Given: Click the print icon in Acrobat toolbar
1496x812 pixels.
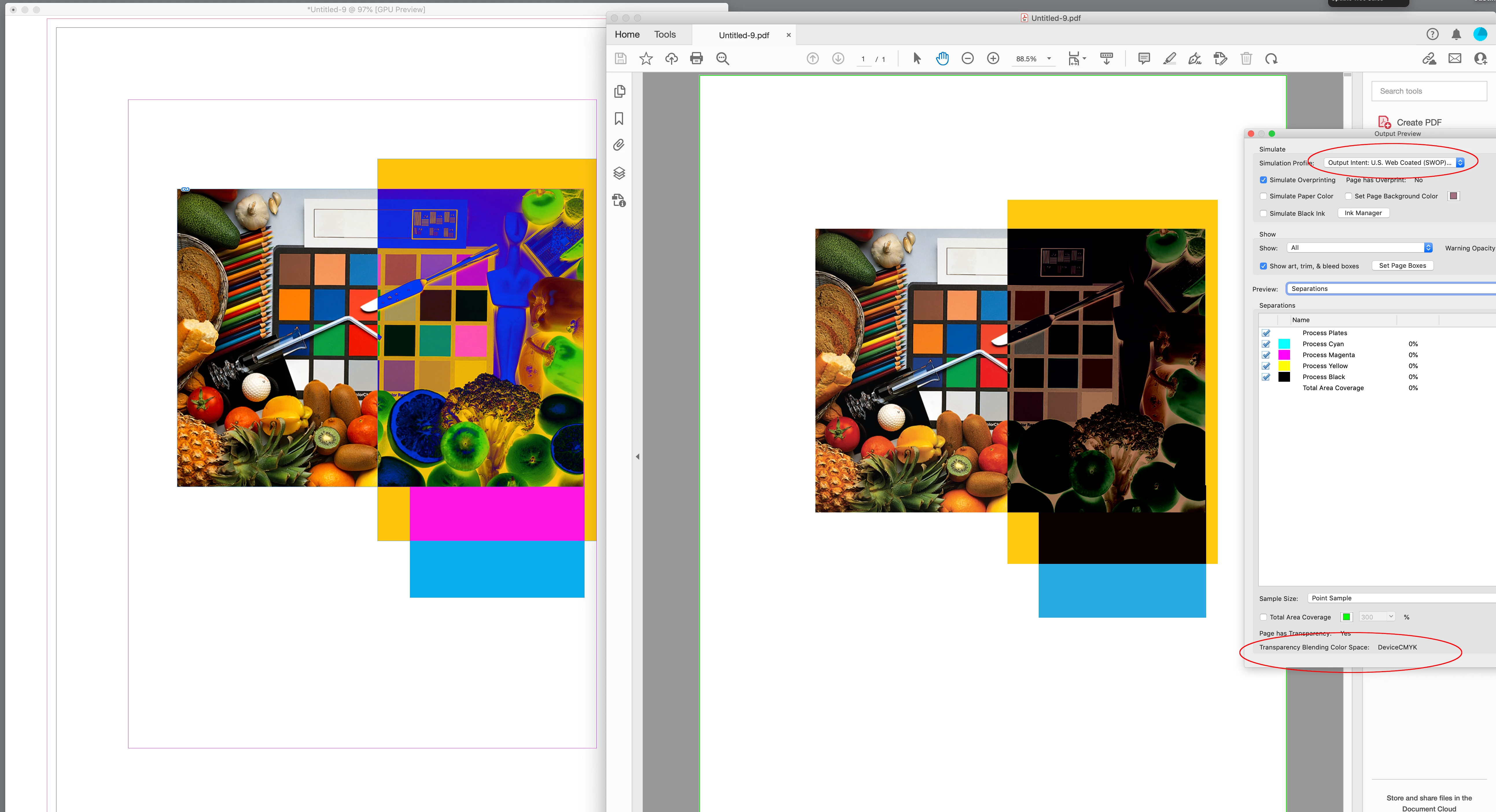Looking at the screenshot, I should coord(696,59).
